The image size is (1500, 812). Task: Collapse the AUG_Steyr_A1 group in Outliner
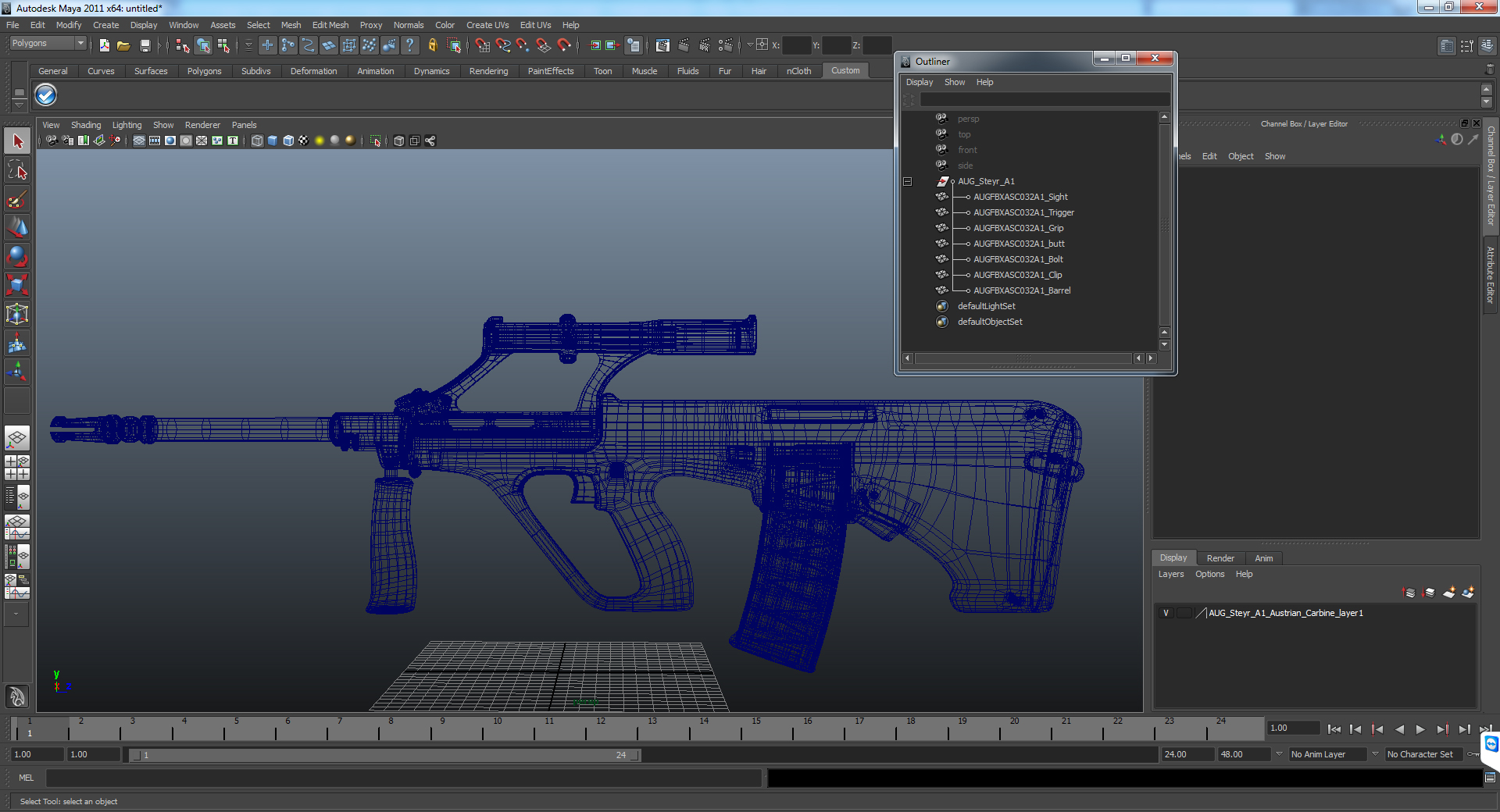click(x=908, y=182)
